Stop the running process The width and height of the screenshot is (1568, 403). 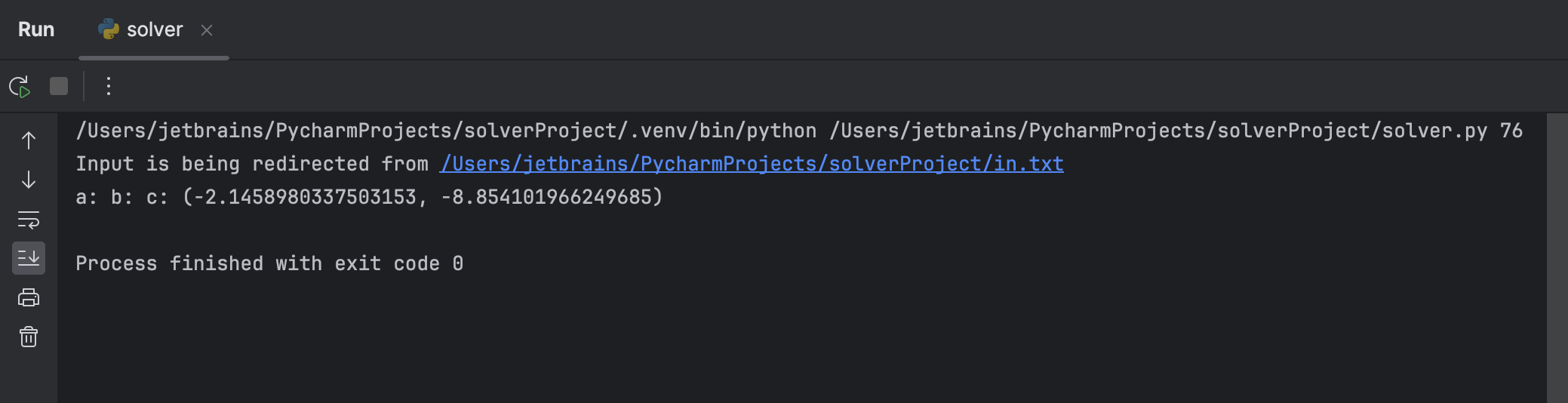click(x=59, y=87)
